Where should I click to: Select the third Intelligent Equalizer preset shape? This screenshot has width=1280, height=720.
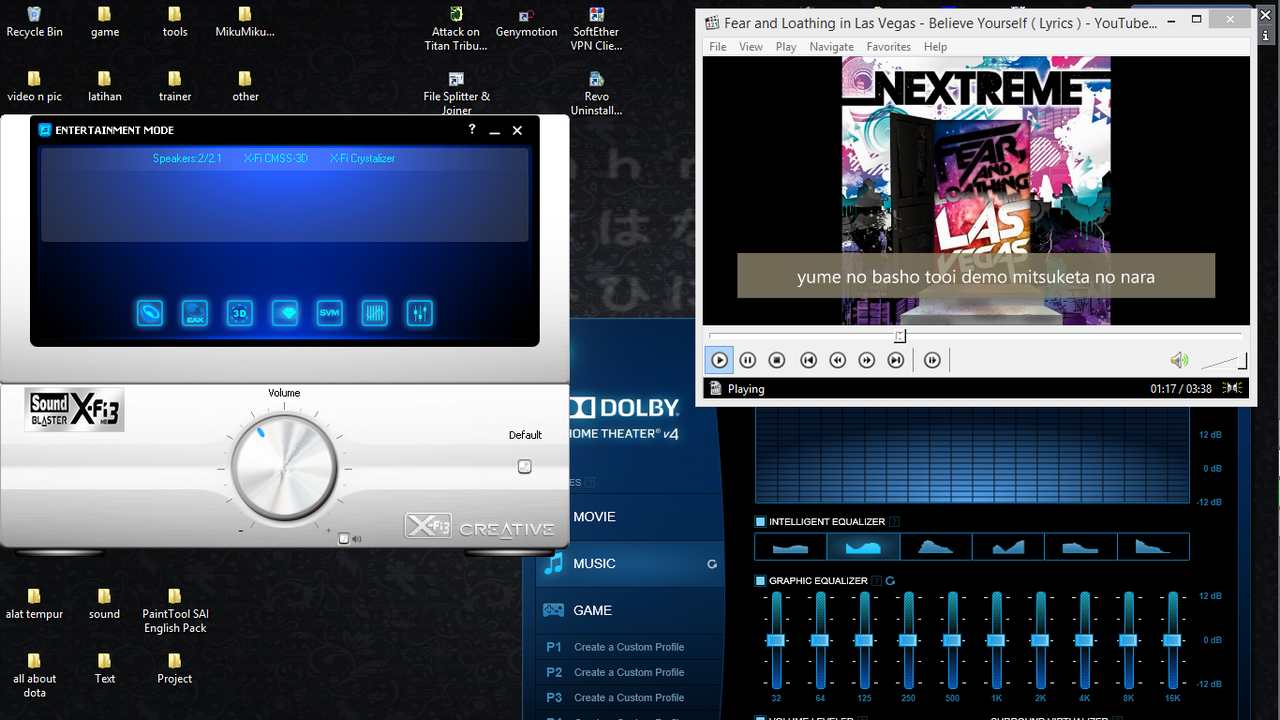(936, 546)
